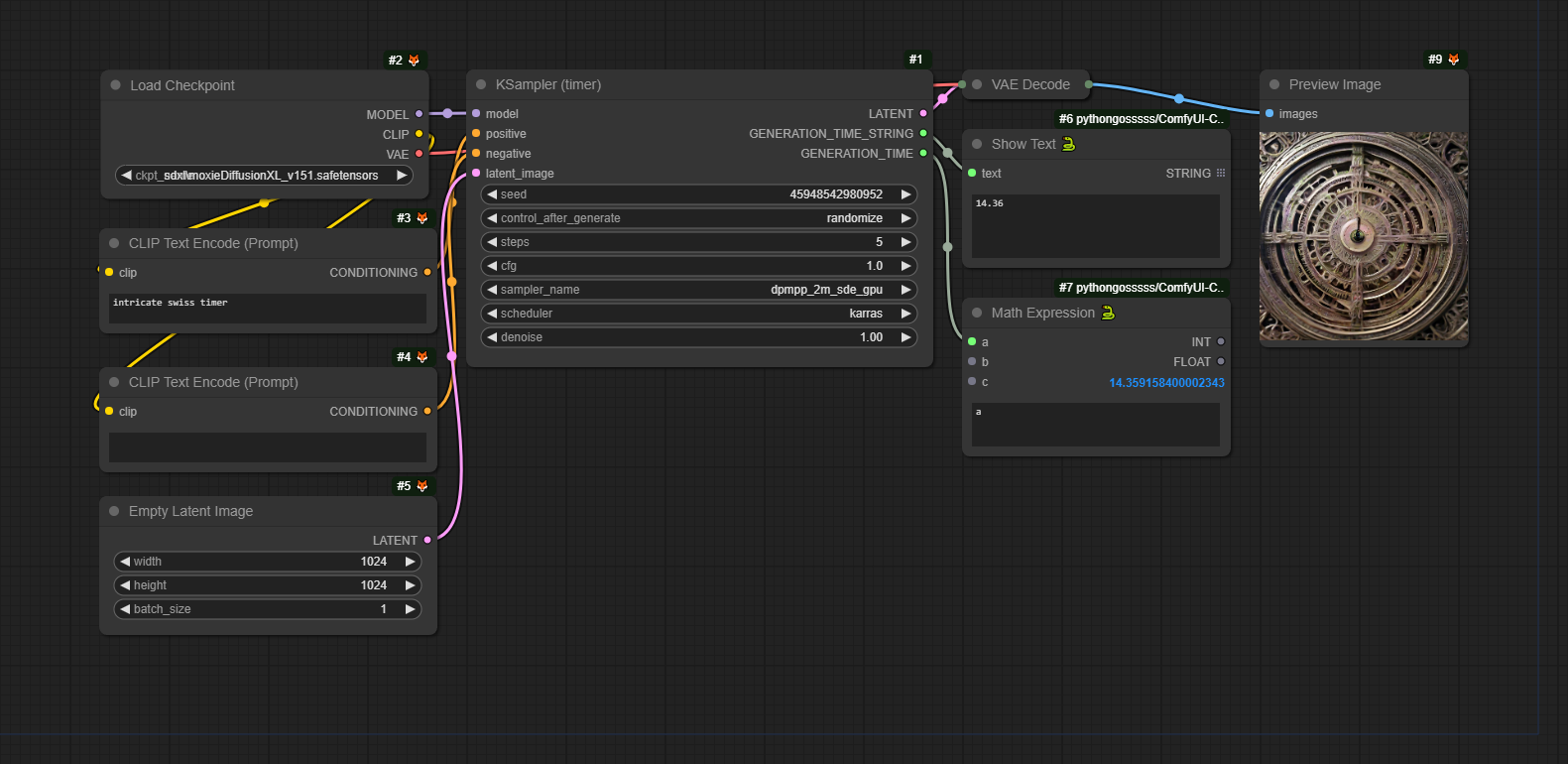
Task: Click the 'intricate swiss timer' prompt text box
Action: (268, 308)
